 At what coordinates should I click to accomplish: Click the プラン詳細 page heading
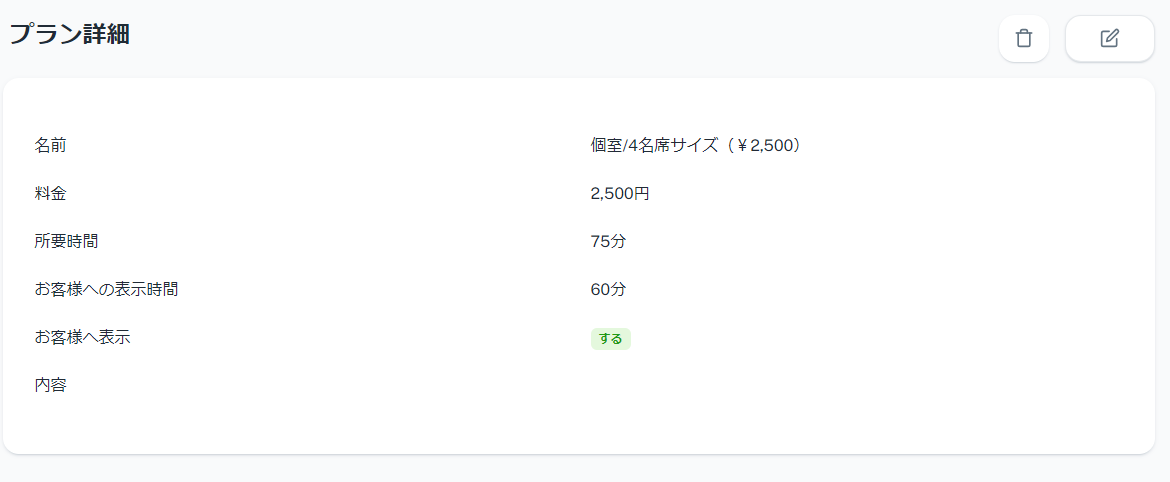point(70,34)
